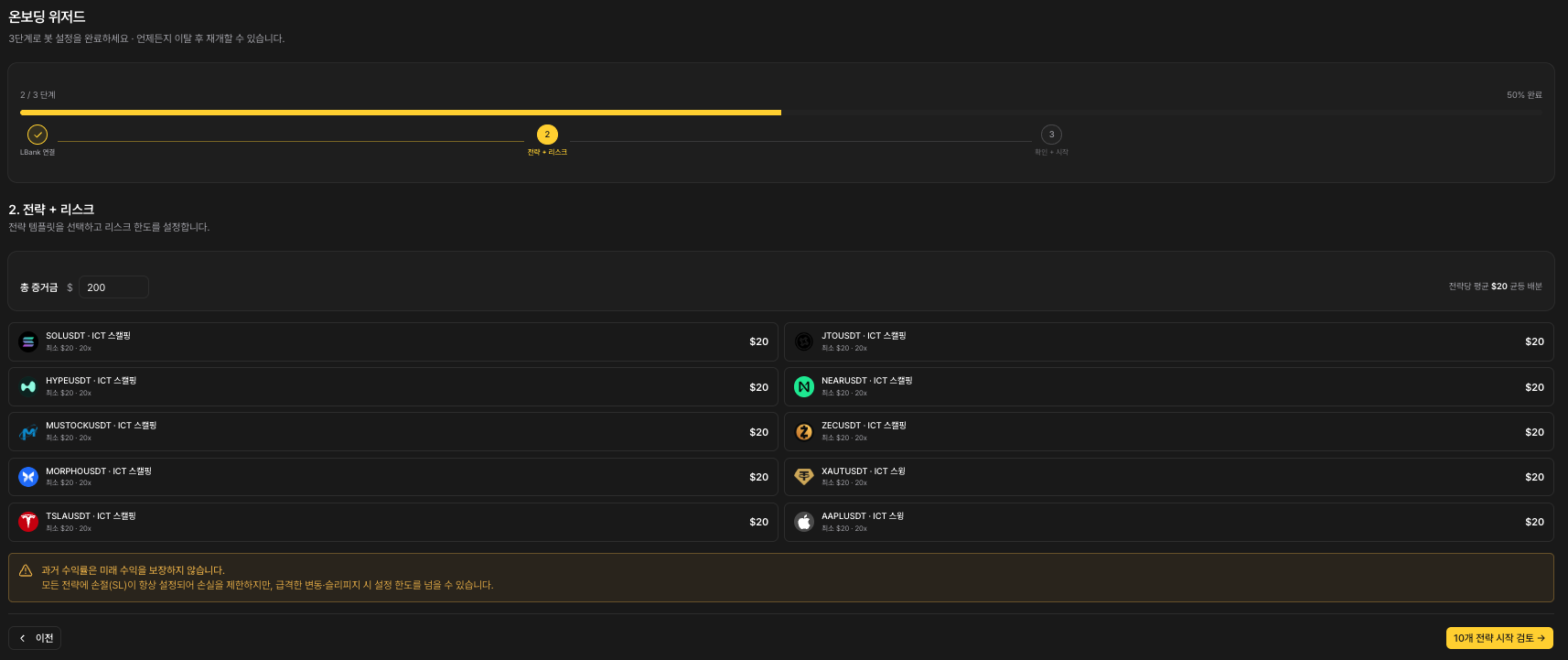Jump to step 3 confirm and start circle
Viewport: 1568px width, 660px height.
tap(1051, 135)
